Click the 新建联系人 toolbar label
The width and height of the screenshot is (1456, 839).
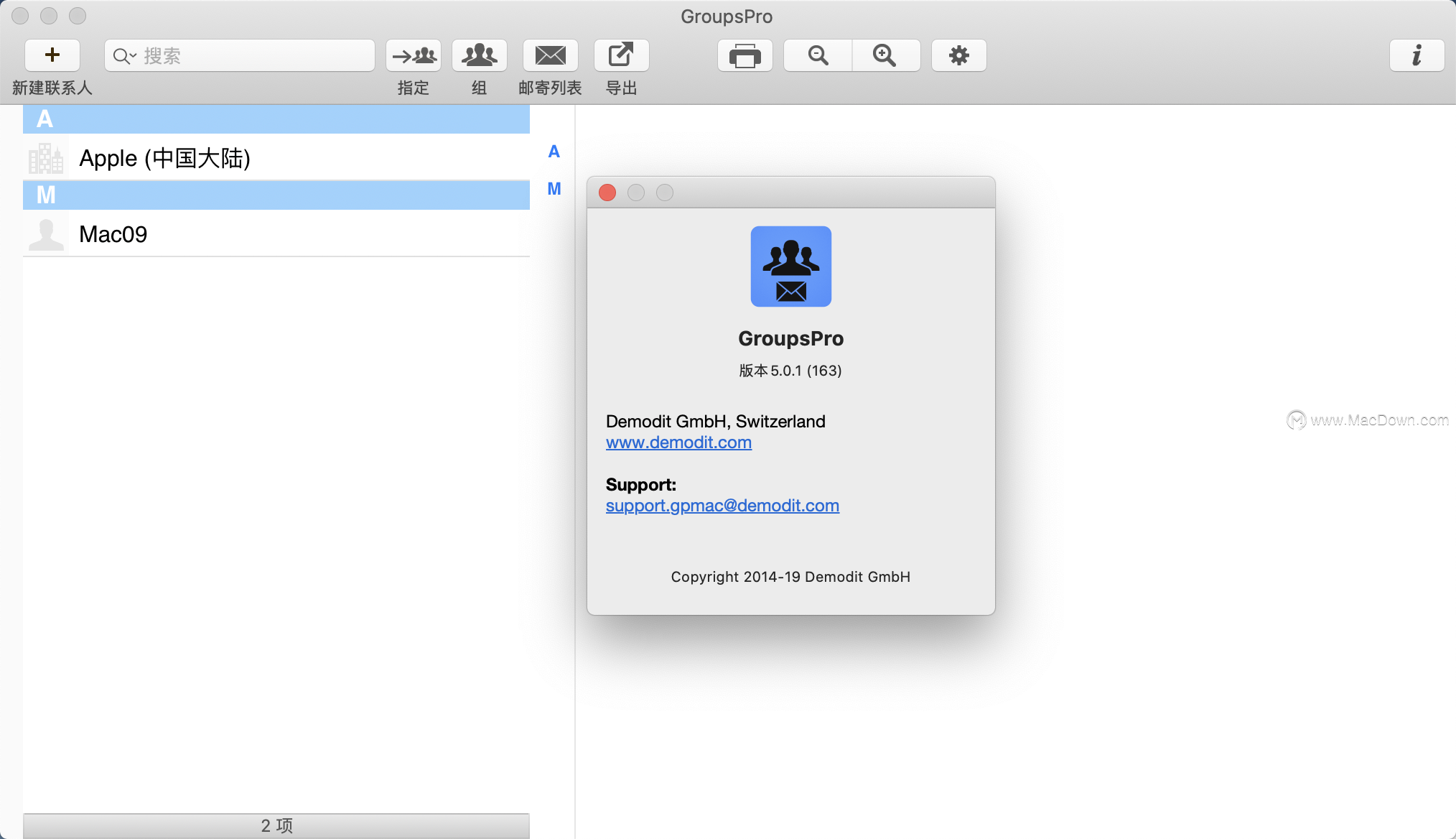(52, 88)
